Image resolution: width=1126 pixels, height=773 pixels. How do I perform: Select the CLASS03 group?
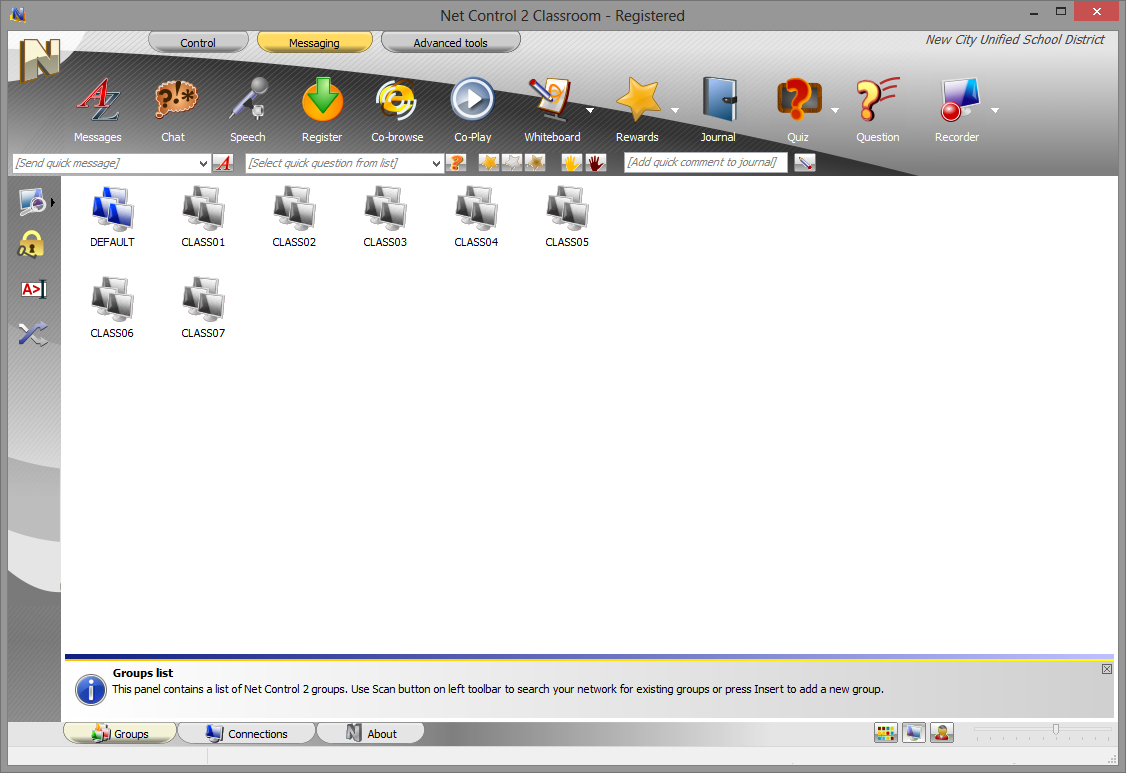[x=385, y=217]
